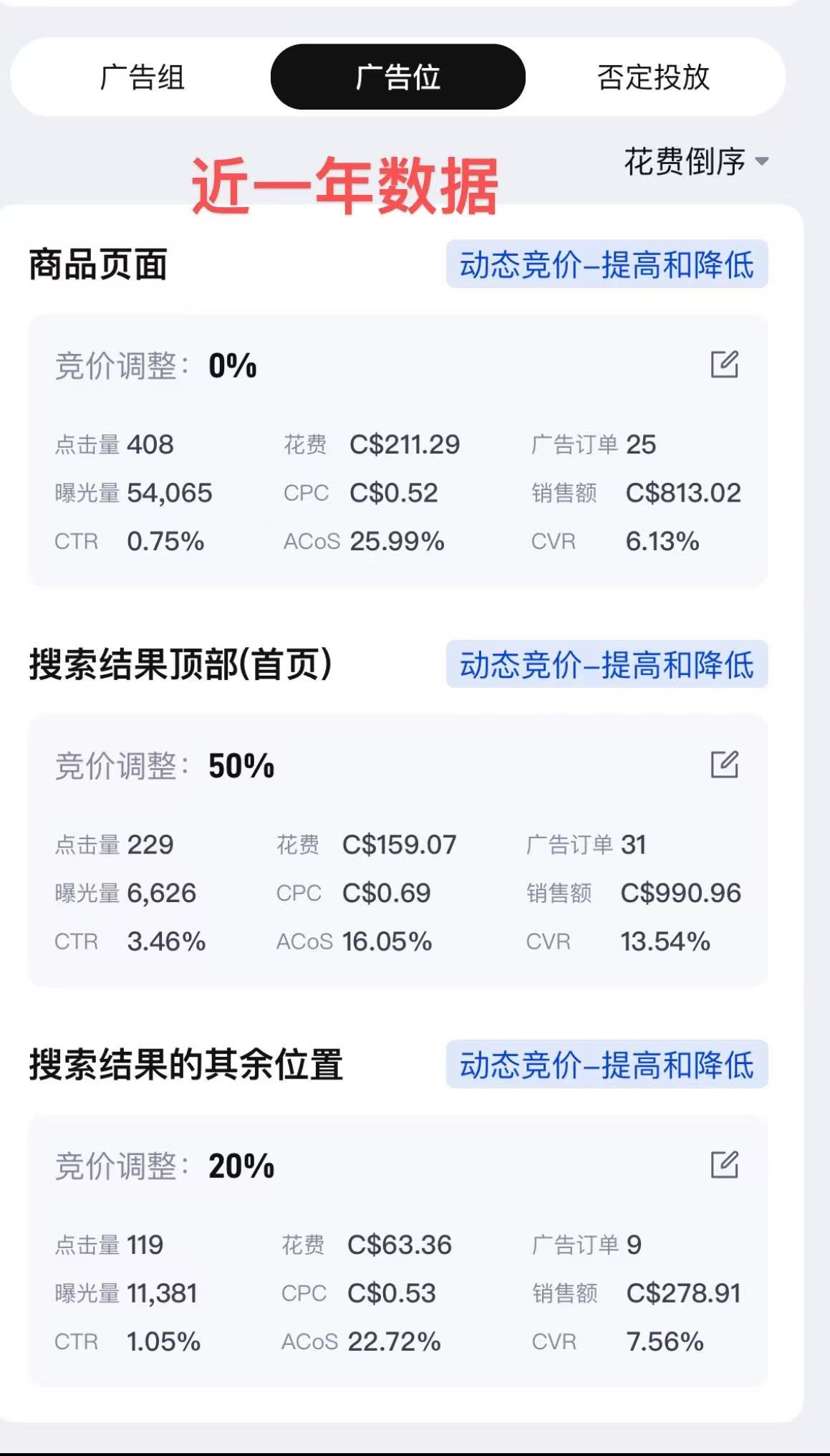Image resolution: width=830 pixels, height=1456 pixels.
Task: Switch to the 广告组 tab
Action: tap(143, 77)
